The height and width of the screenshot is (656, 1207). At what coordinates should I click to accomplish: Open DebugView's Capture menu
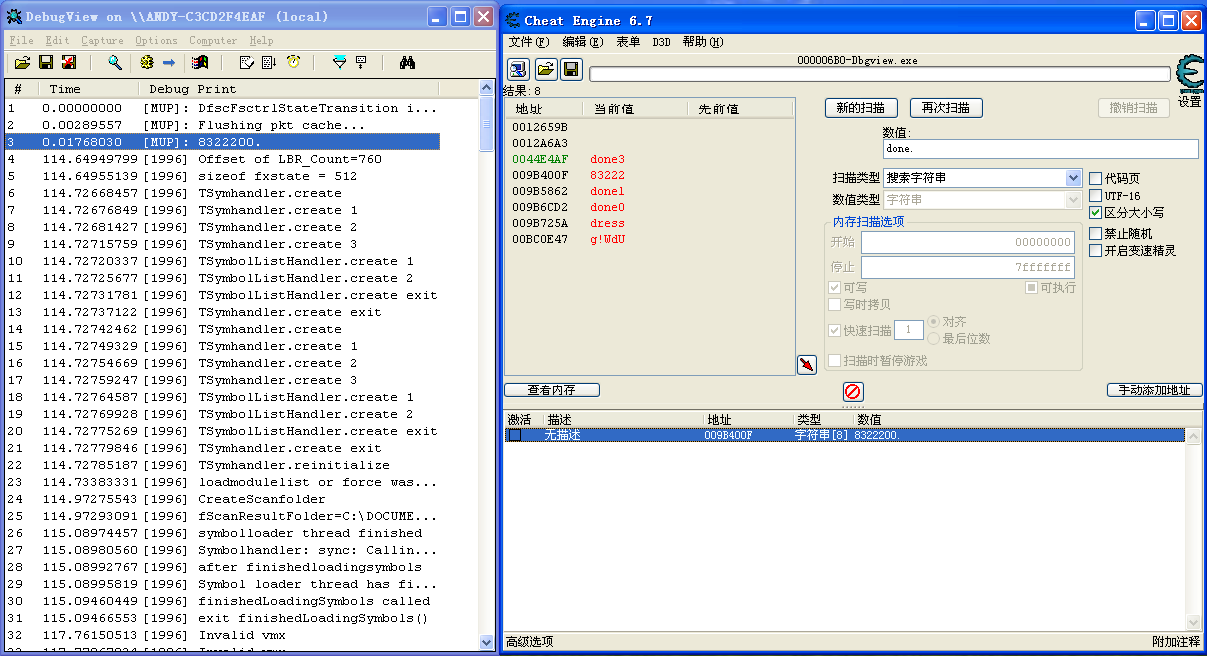pyautogui.click(x=102, y=41)
